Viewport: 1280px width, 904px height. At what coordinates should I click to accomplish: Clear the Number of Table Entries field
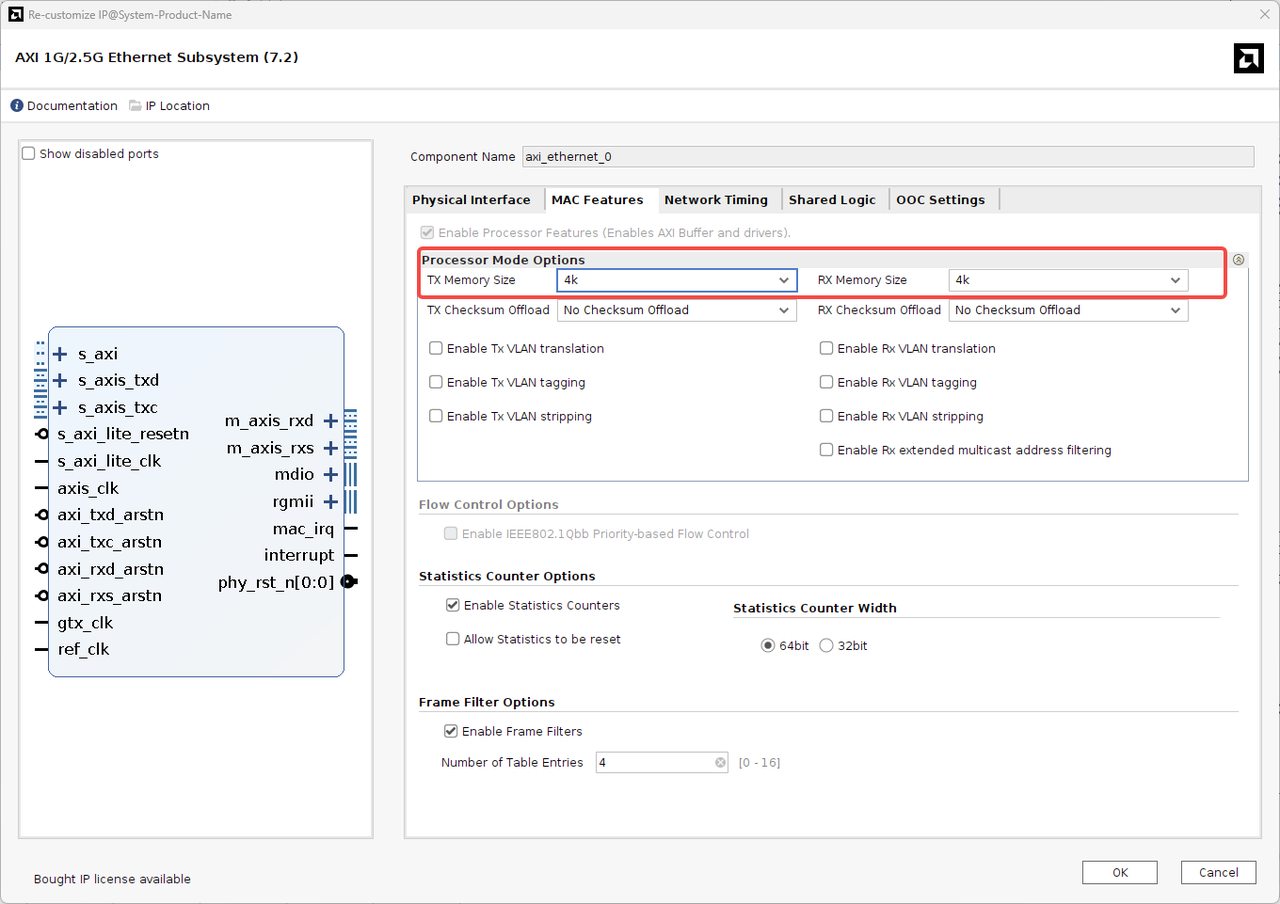pyautogui.click(x=720, y=763)
